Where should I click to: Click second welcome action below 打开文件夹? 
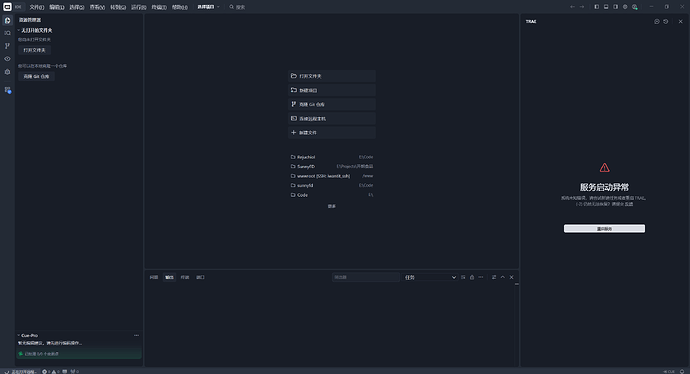(x=332, y=90)
